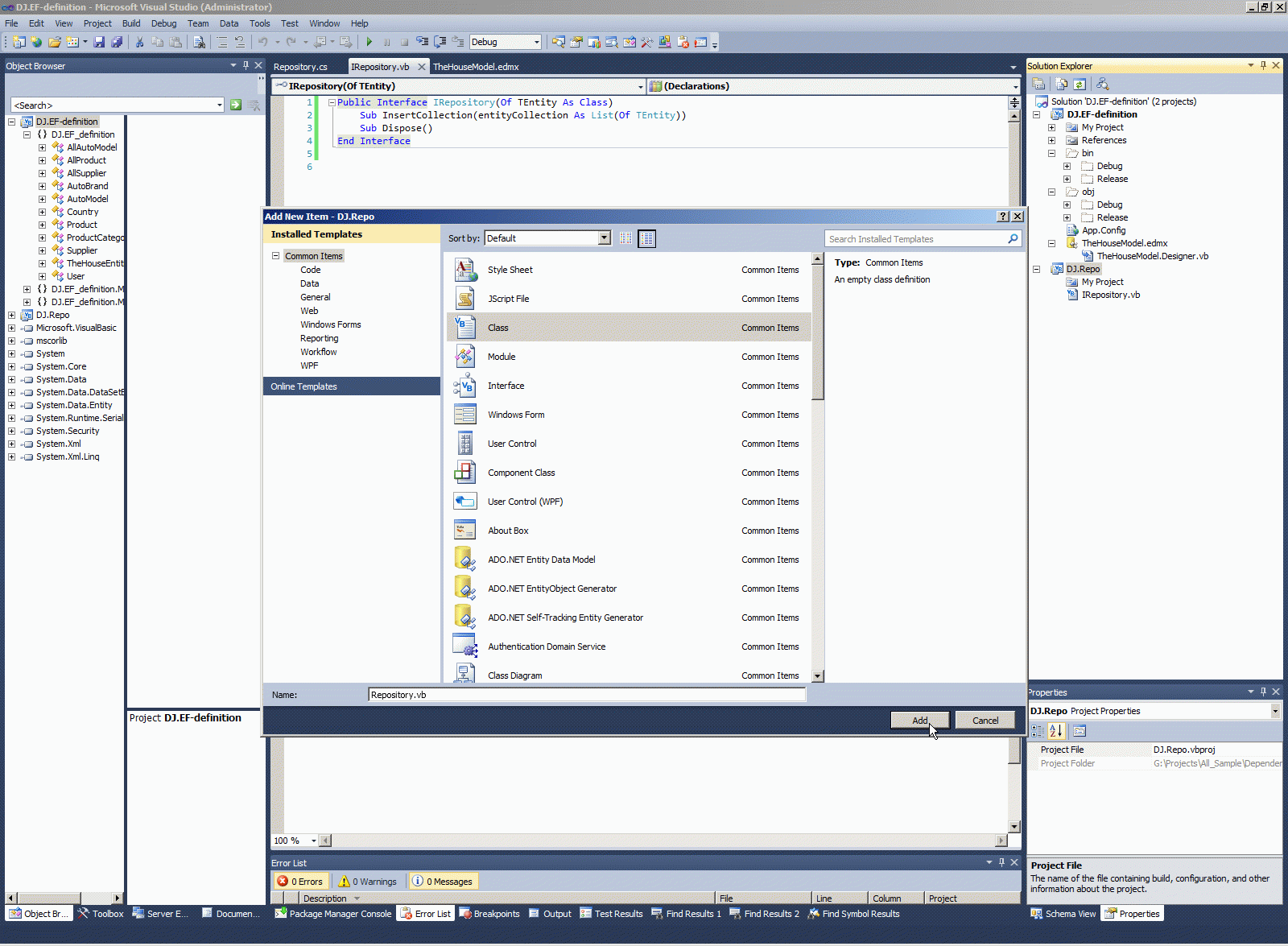
Task: Click the Save toolbar icon
Action: (x=99, y=42)
